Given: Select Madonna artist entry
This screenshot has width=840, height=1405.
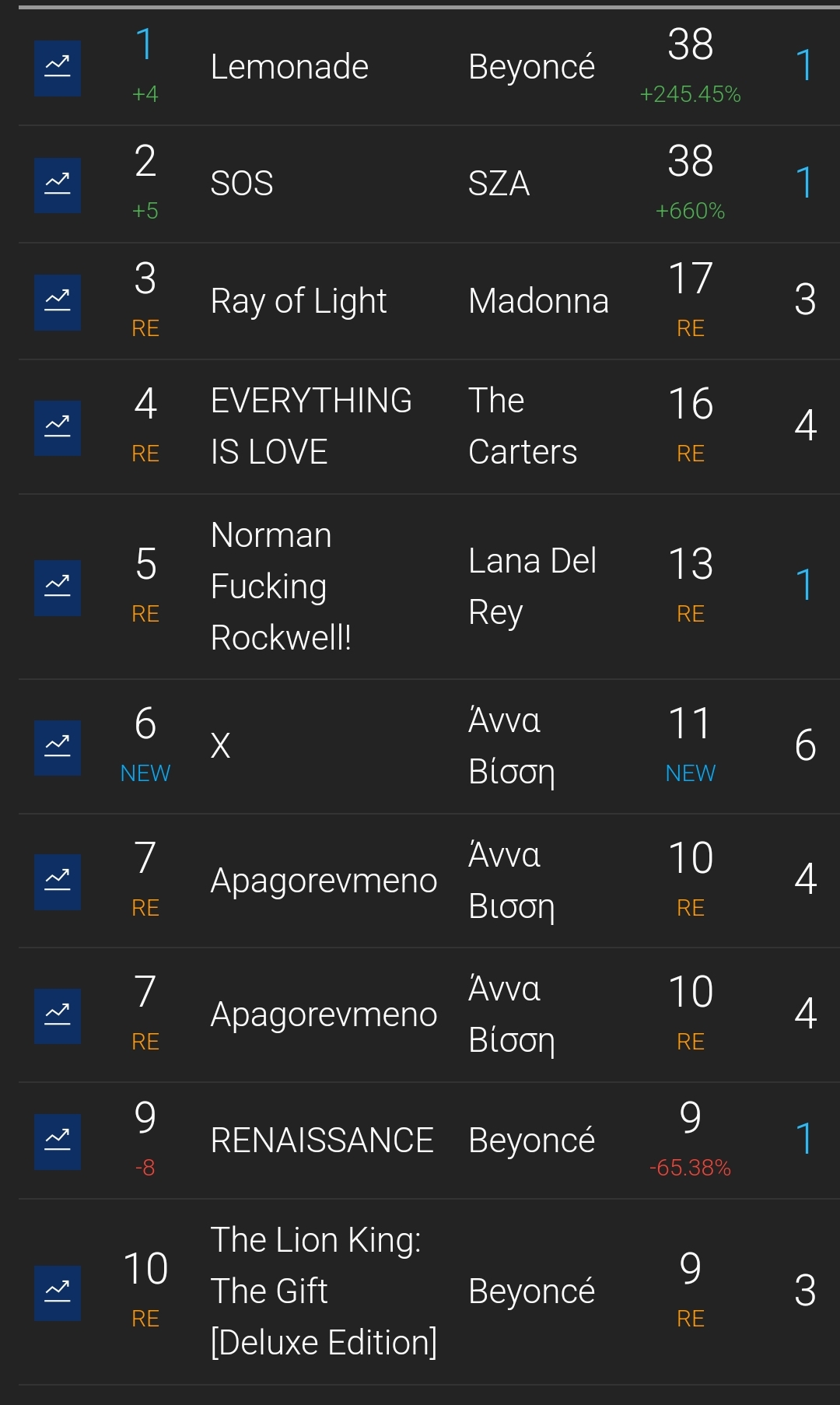Looking at the screenshot, I should [x=538, y=301].
